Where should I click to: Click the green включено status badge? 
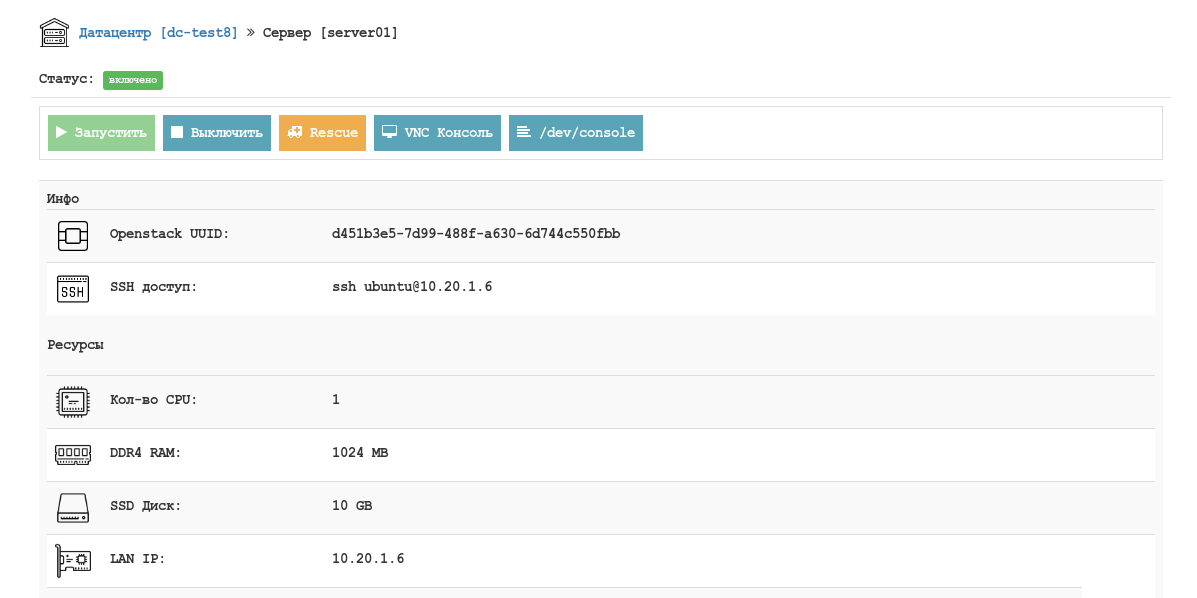pyautogui.click(x=133, y=80)
